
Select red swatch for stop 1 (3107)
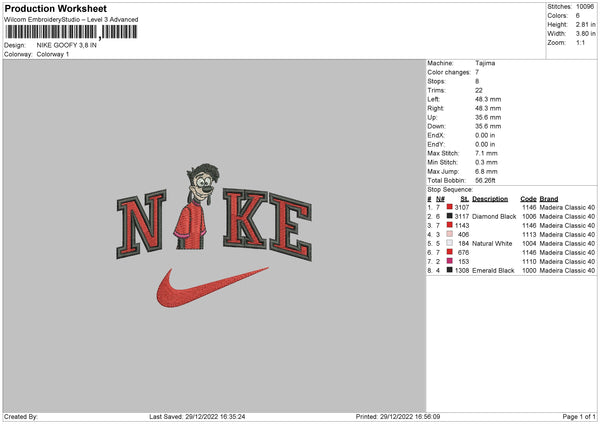[x=450, y=207]
